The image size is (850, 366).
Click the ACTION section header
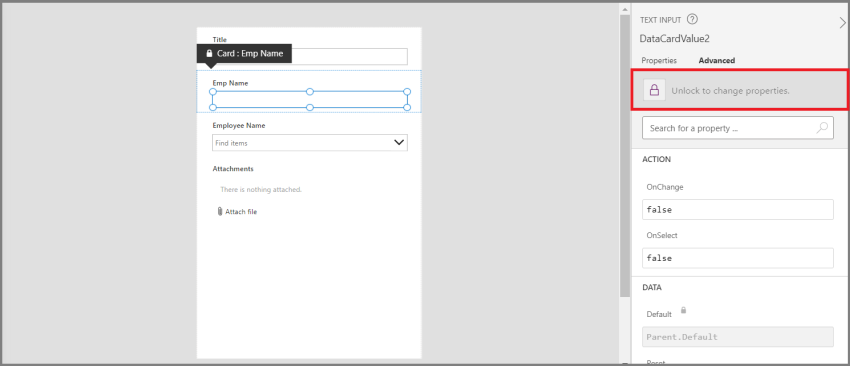tap(656, 159)
